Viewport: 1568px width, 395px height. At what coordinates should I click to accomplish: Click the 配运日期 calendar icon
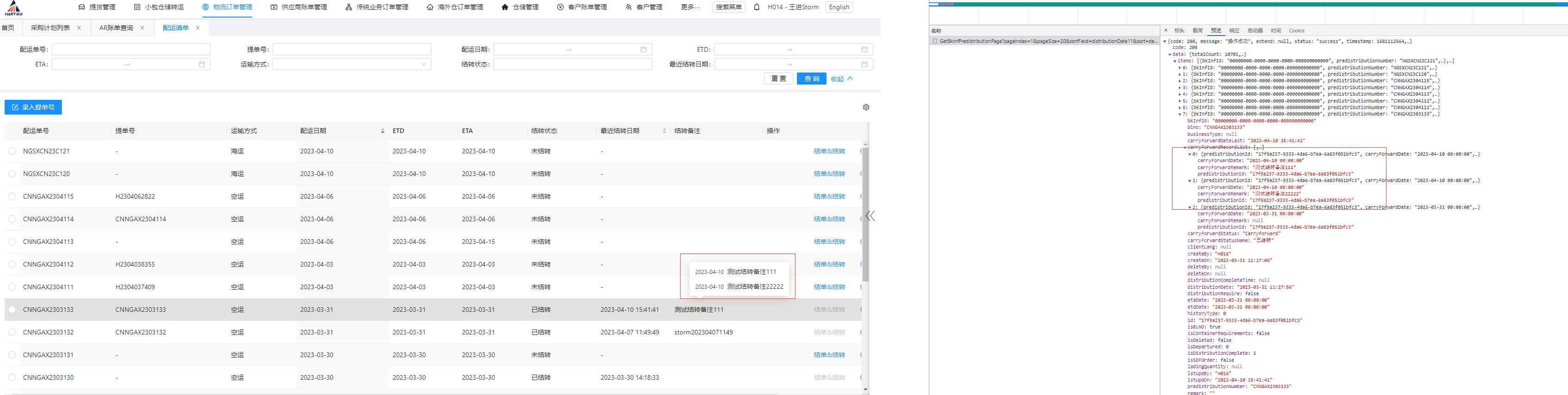(x=644, y=49)
